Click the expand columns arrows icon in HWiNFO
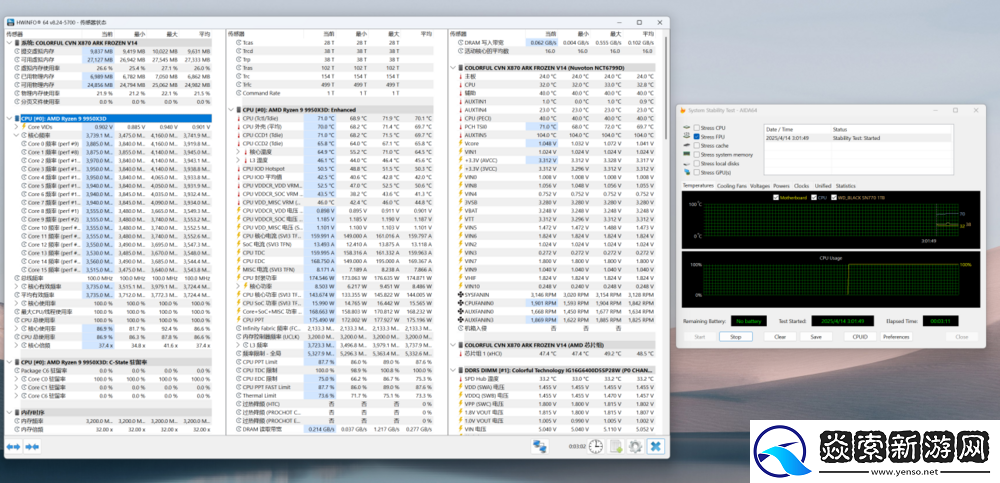Image resolution: width=1000 pixels, height=483 pixels. (14, 446)
